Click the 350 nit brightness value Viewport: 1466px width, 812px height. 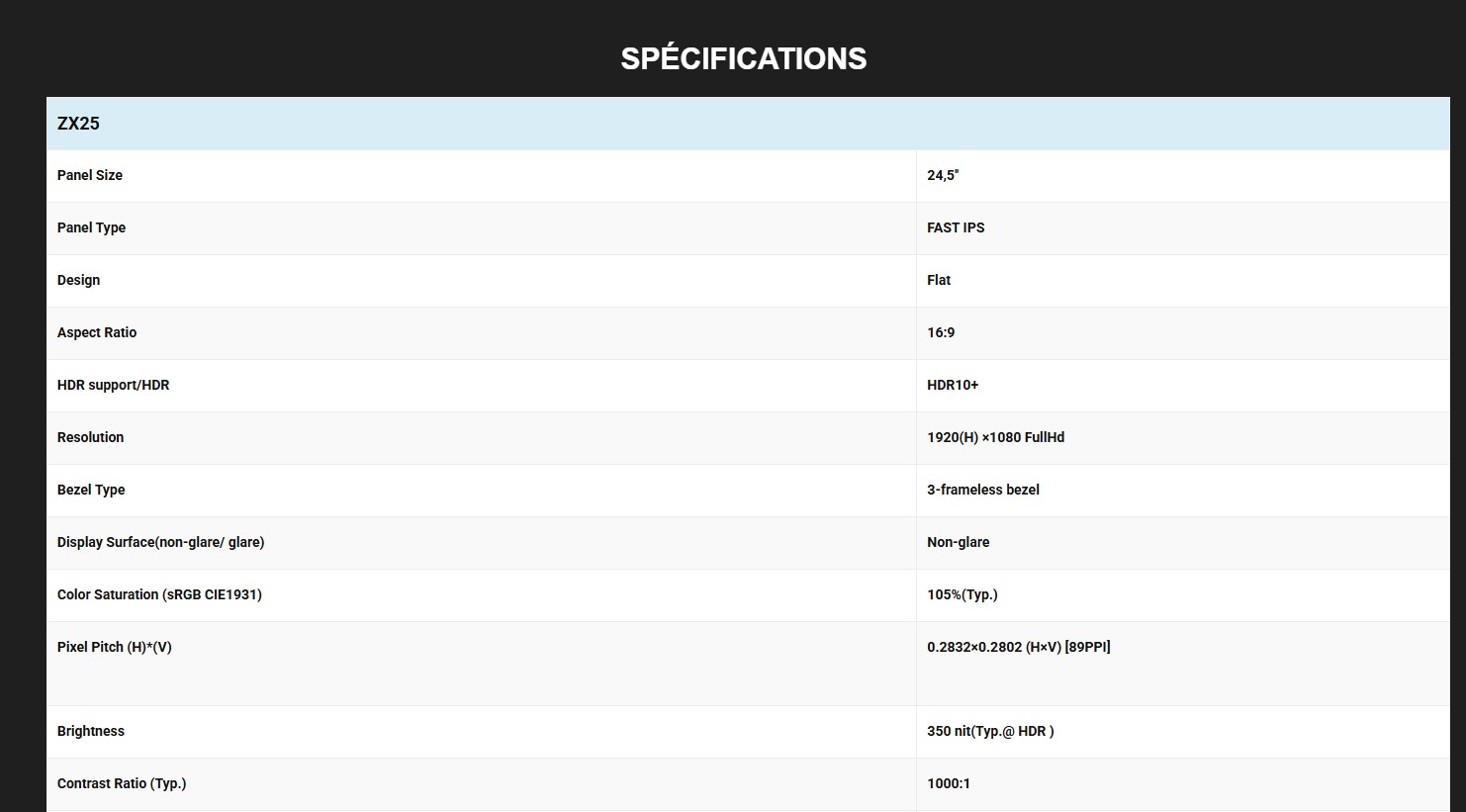[x=990, y=731]
